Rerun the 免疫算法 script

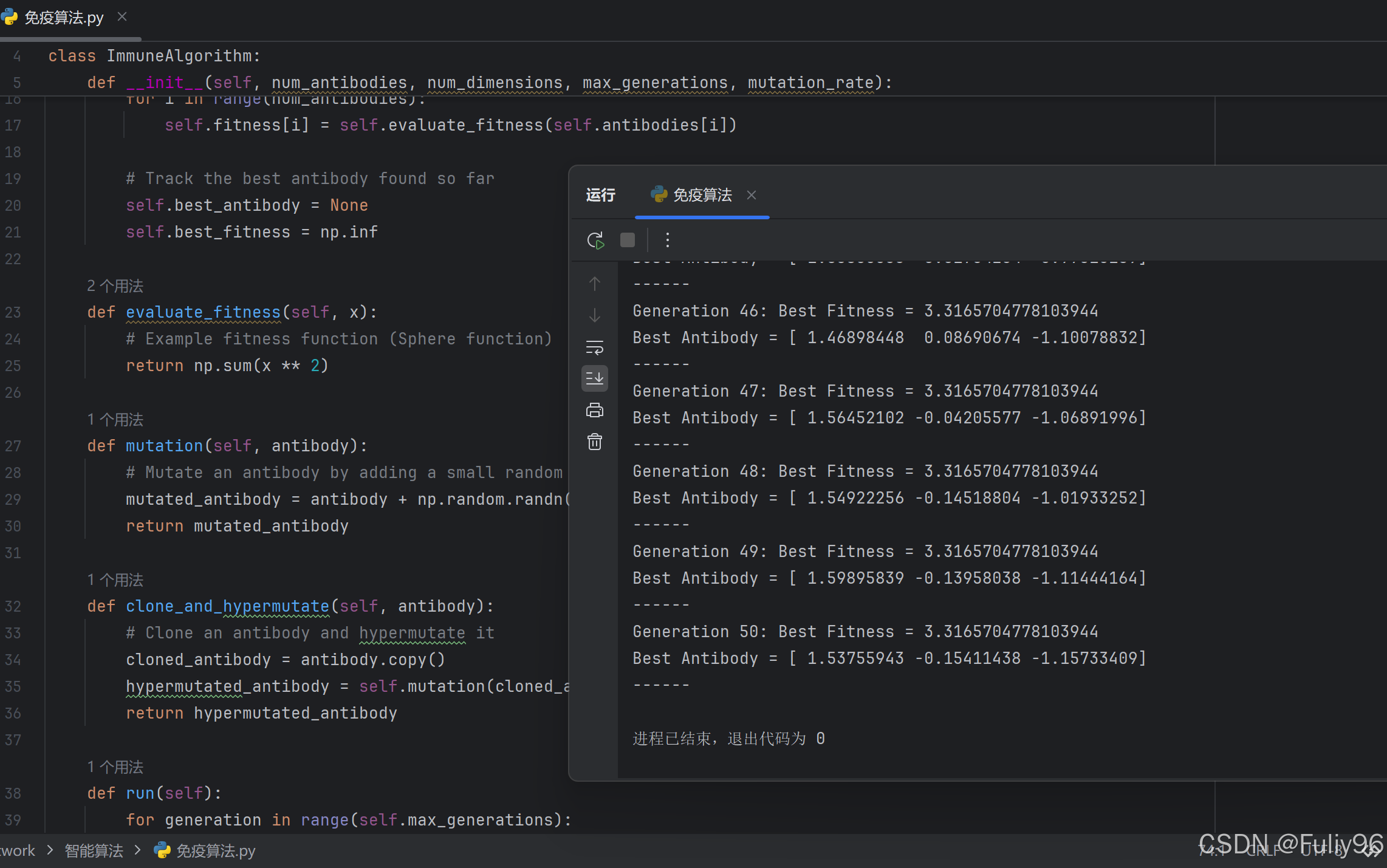tap(596, 240)
